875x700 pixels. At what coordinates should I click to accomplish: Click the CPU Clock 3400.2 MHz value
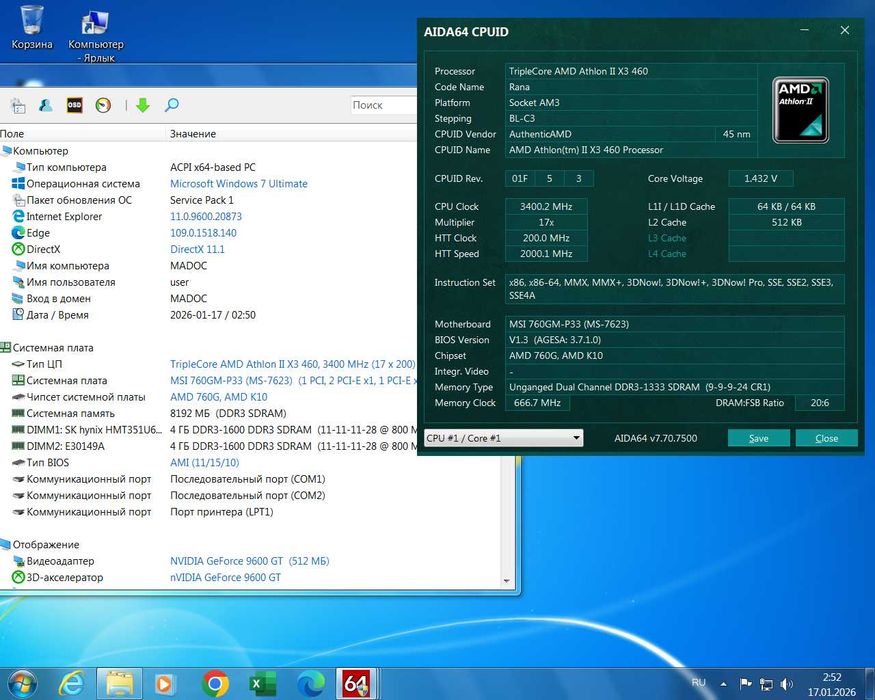(546, 207)
